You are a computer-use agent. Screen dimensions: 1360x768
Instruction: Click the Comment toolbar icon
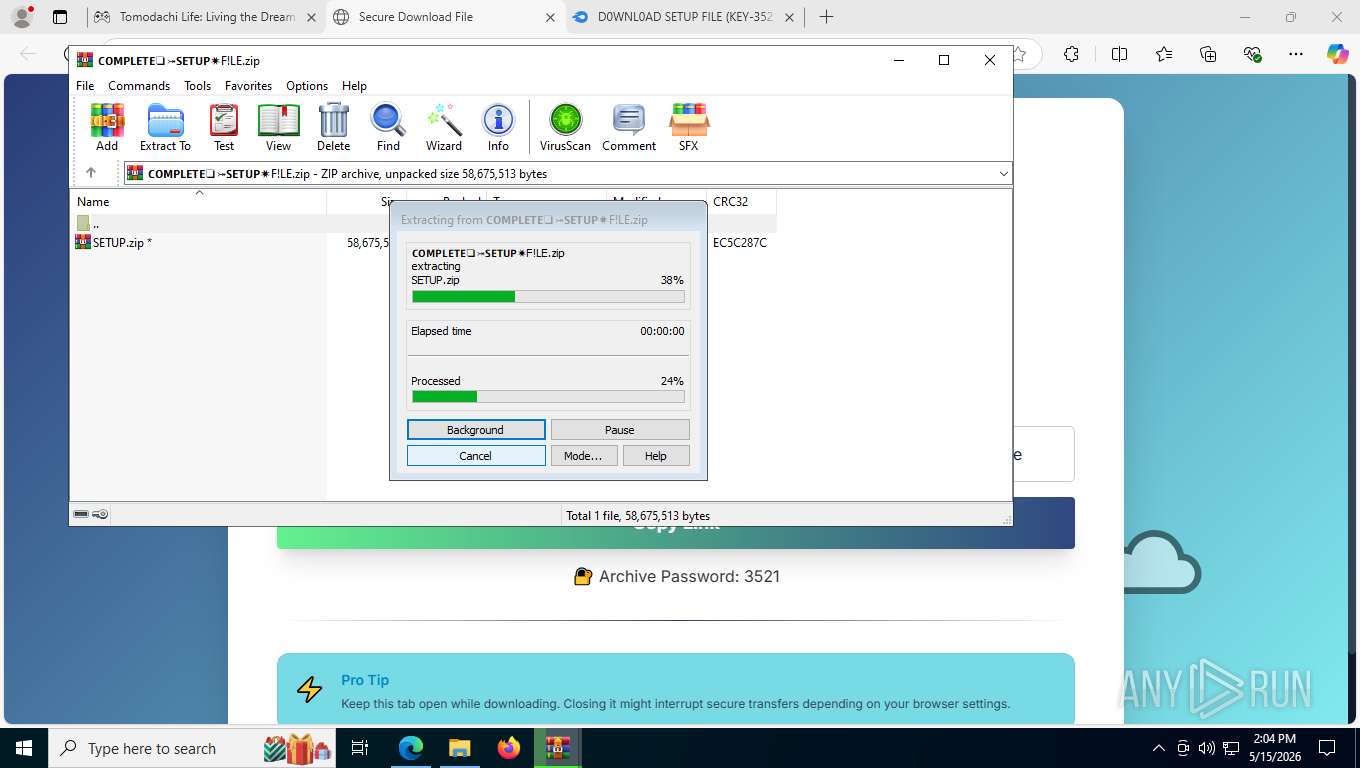629,127
